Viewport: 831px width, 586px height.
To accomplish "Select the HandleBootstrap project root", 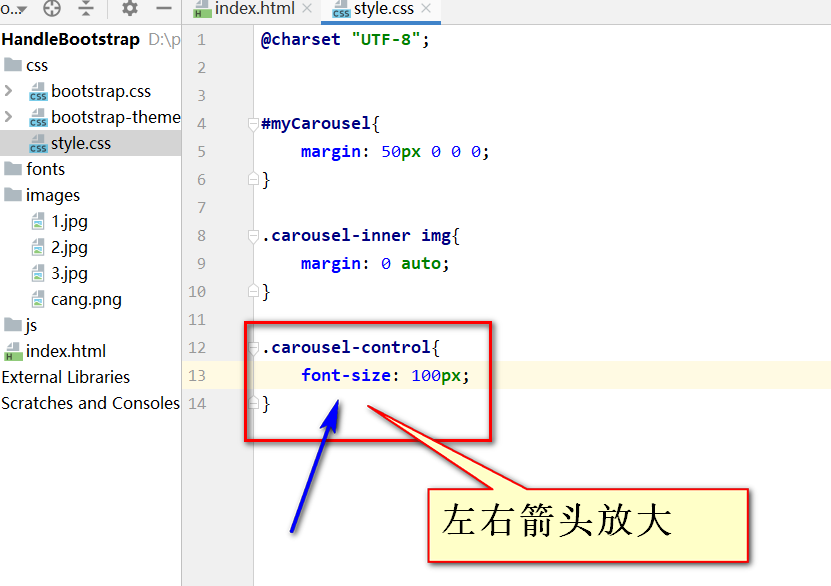I will 70,39.
